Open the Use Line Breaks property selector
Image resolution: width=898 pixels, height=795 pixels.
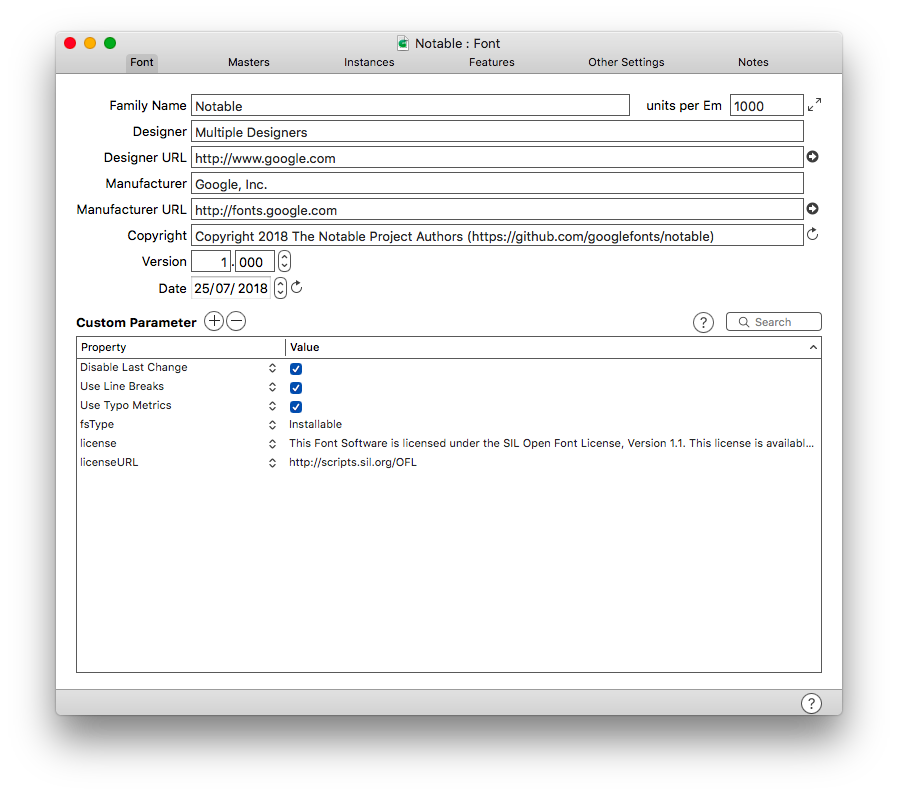[x=272, y=387]
